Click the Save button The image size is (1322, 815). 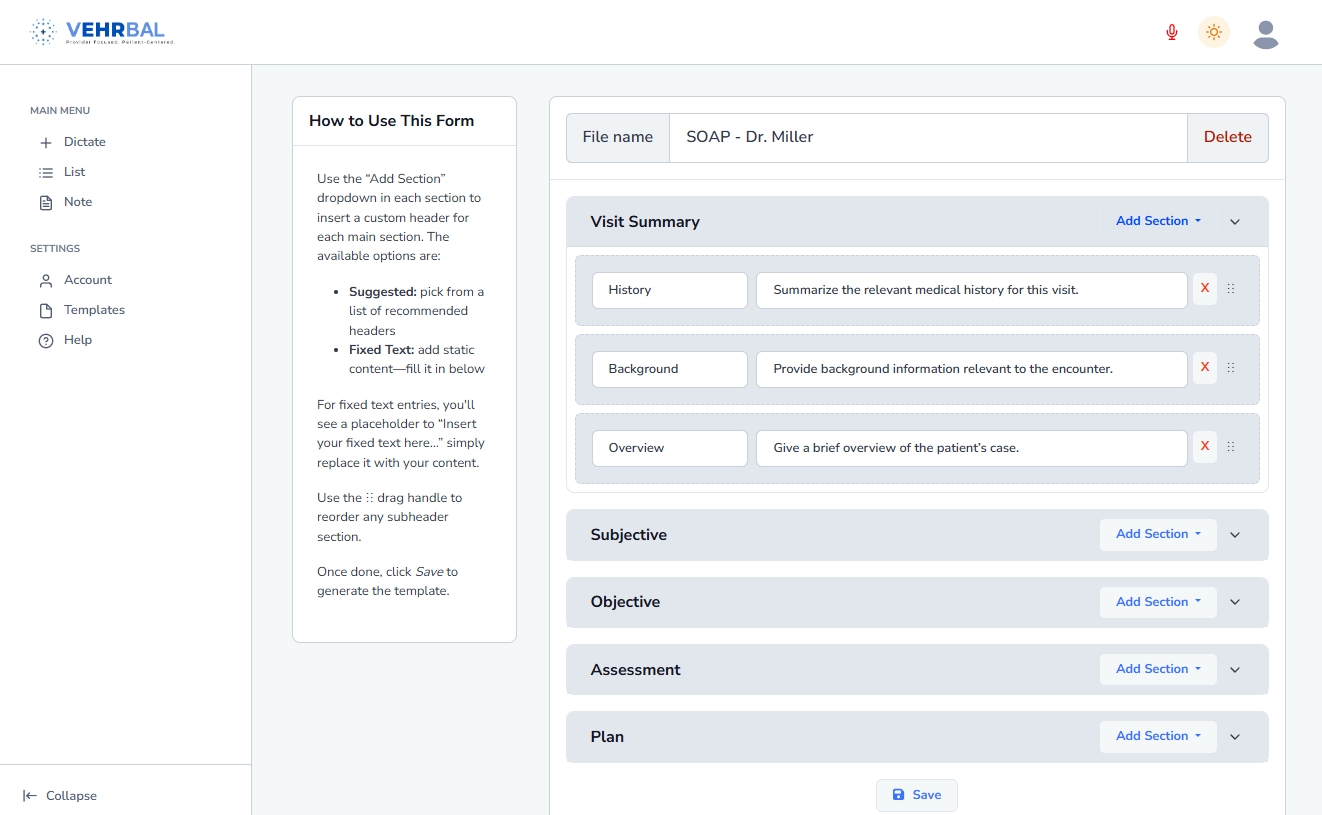(916, 795)
